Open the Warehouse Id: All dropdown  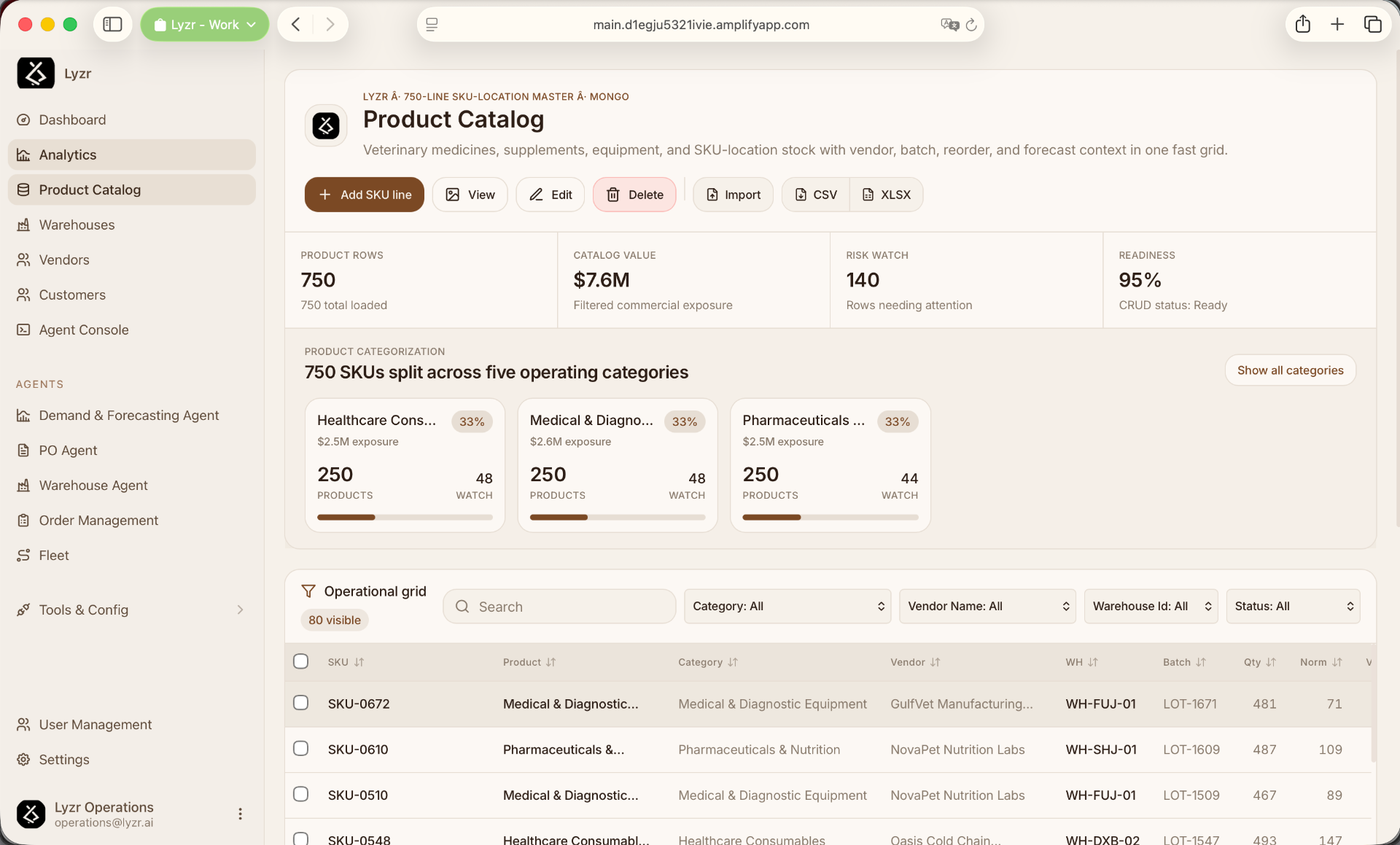pyautogui.click(x=1151, y=607)
